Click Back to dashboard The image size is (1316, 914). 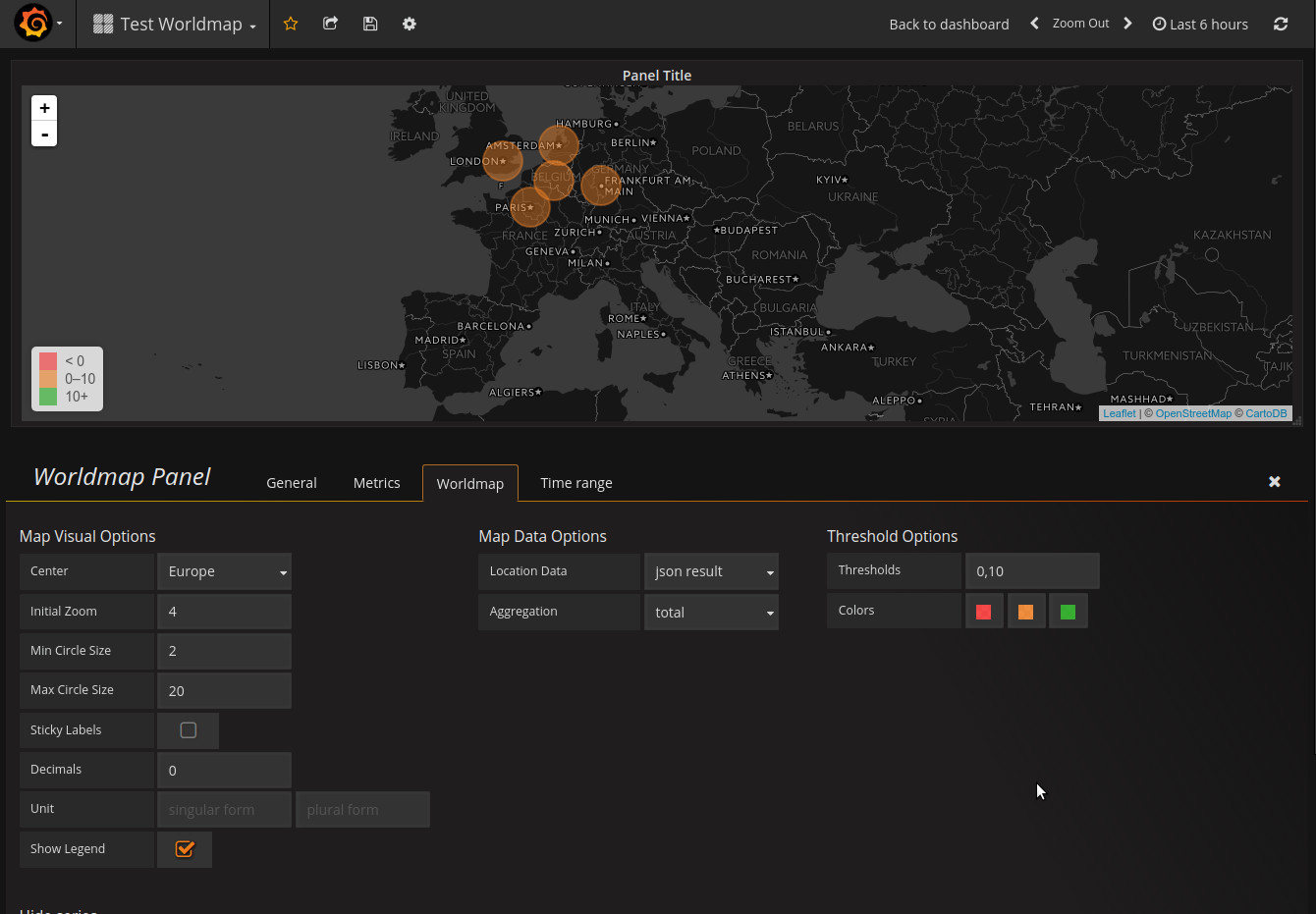point(949,25)
